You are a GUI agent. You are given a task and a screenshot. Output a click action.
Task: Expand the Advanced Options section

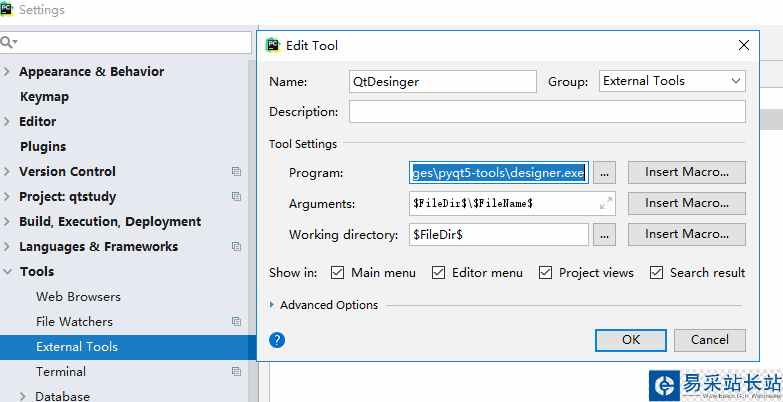(274, 305)
